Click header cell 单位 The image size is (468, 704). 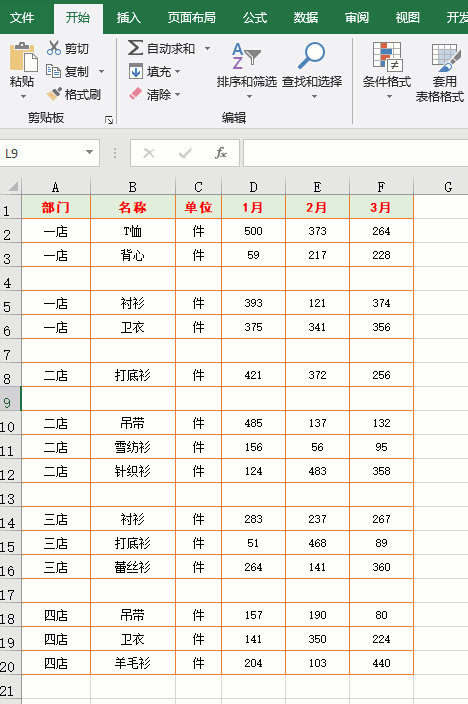tap(198, 207)
